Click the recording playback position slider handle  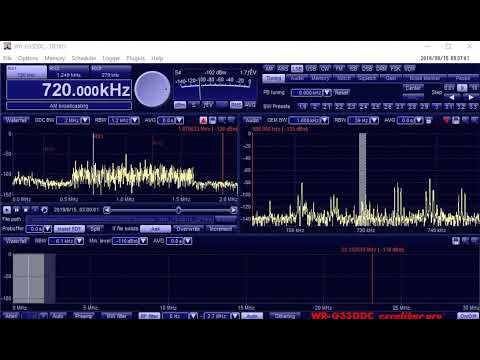point(179,210)
